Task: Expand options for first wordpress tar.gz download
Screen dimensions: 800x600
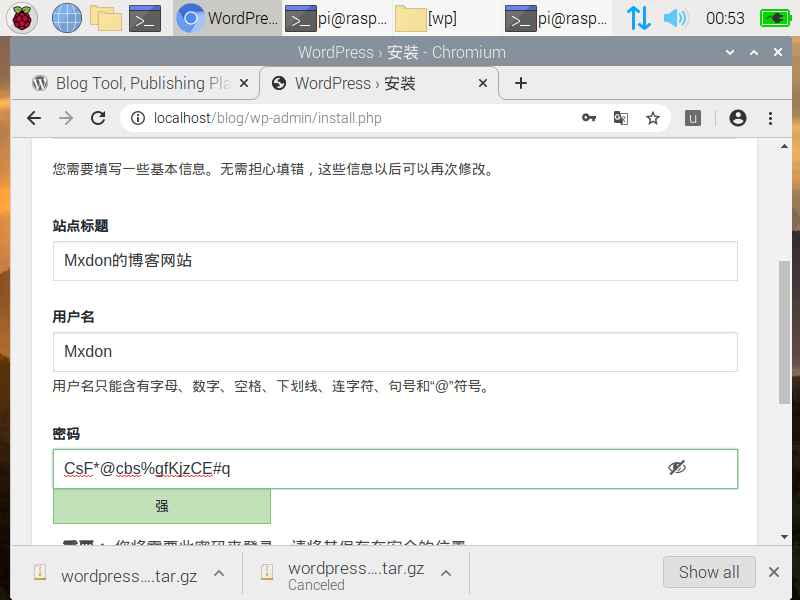Action: 219,573
